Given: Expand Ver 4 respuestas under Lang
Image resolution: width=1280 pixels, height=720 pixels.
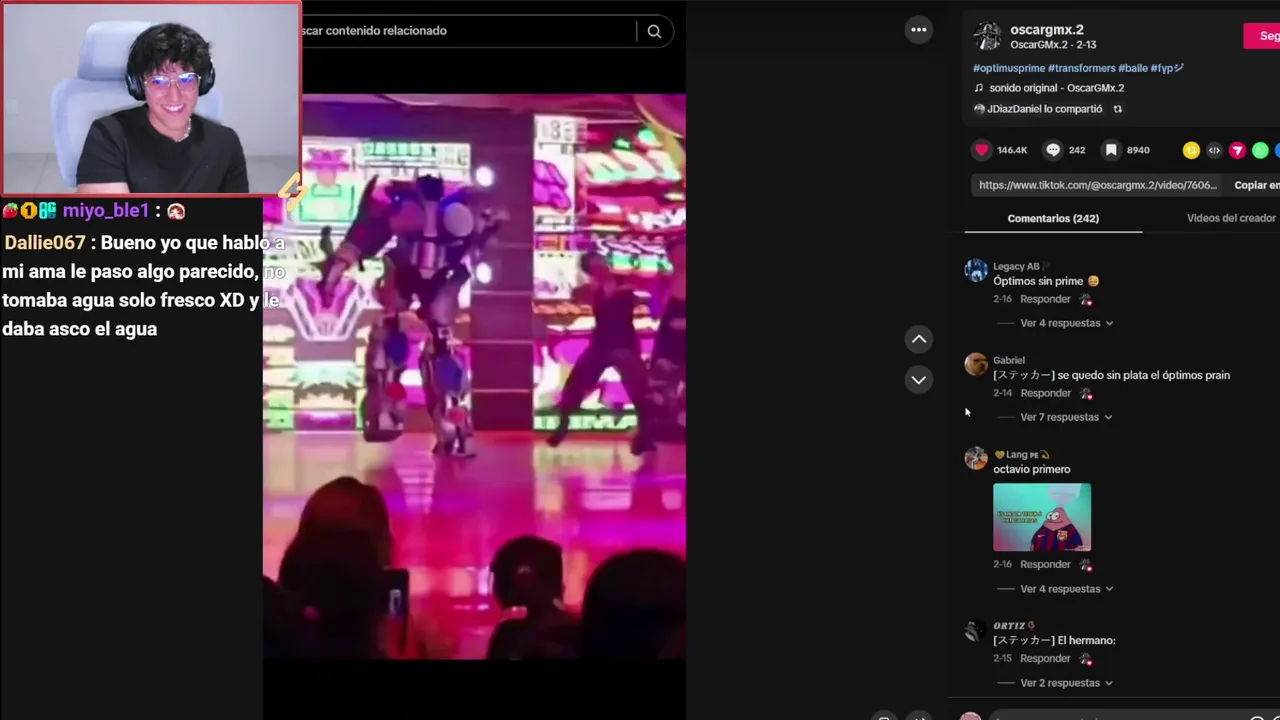Looking at the screenshot, I should [1066, 589].
